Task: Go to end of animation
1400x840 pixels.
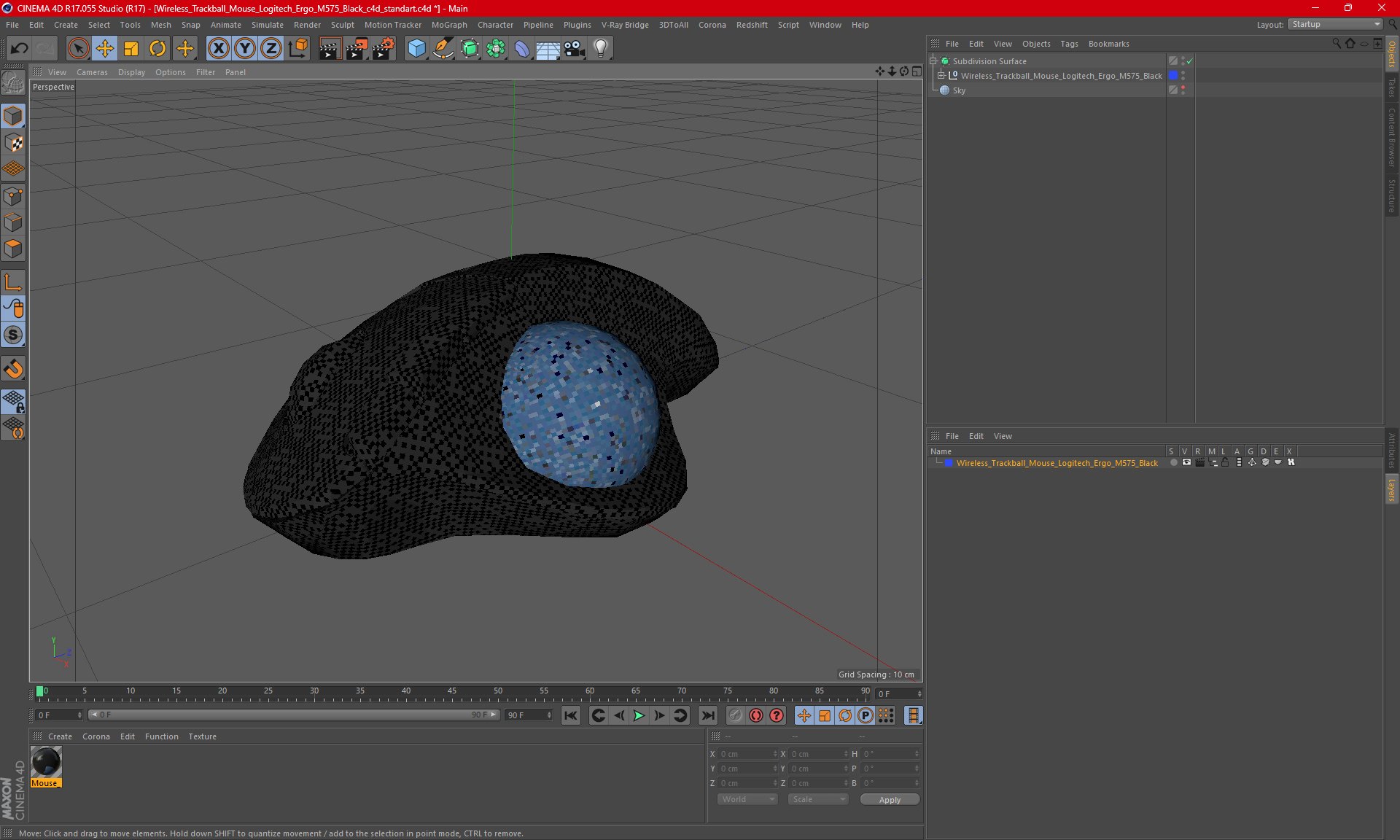Action: coord(707,715)
